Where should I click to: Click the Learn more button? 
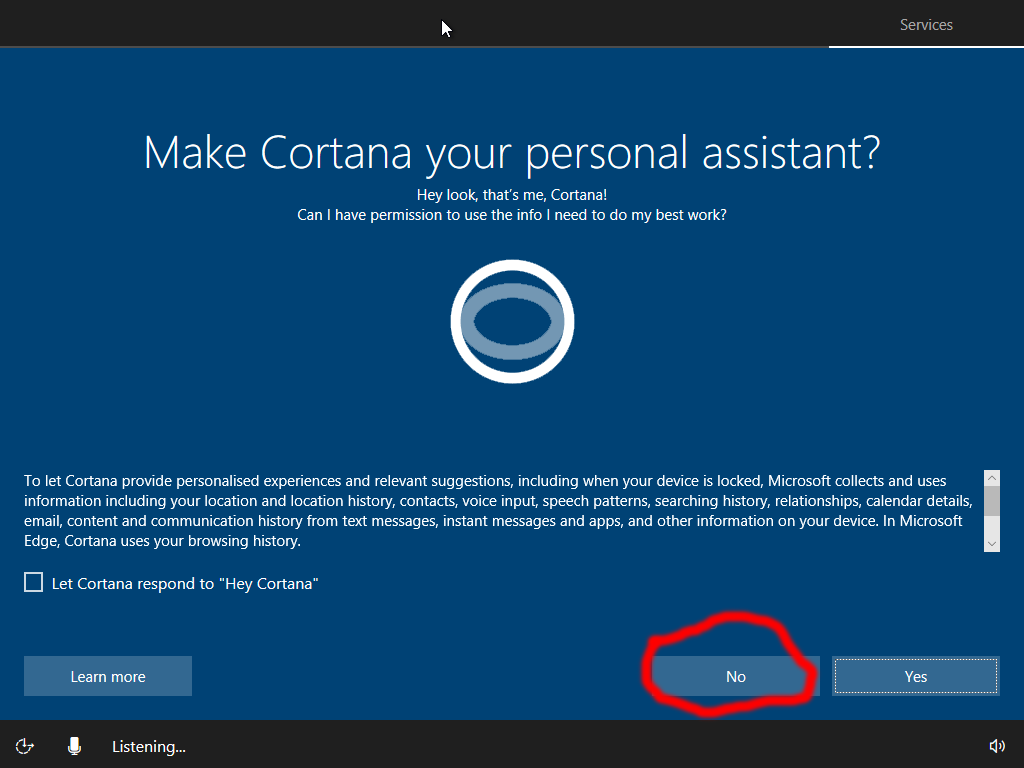point(108,676)
